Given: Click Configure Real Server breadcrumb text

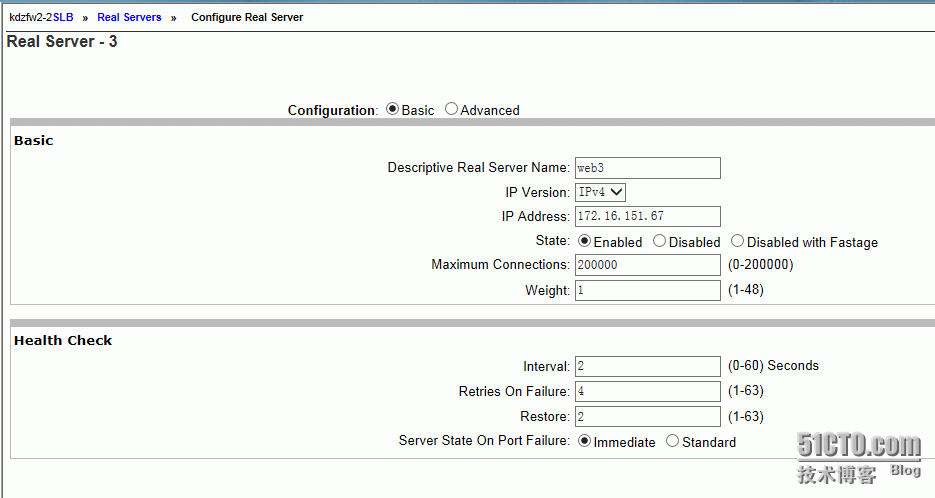Looking at the screenshot, I should coord(247,17).
